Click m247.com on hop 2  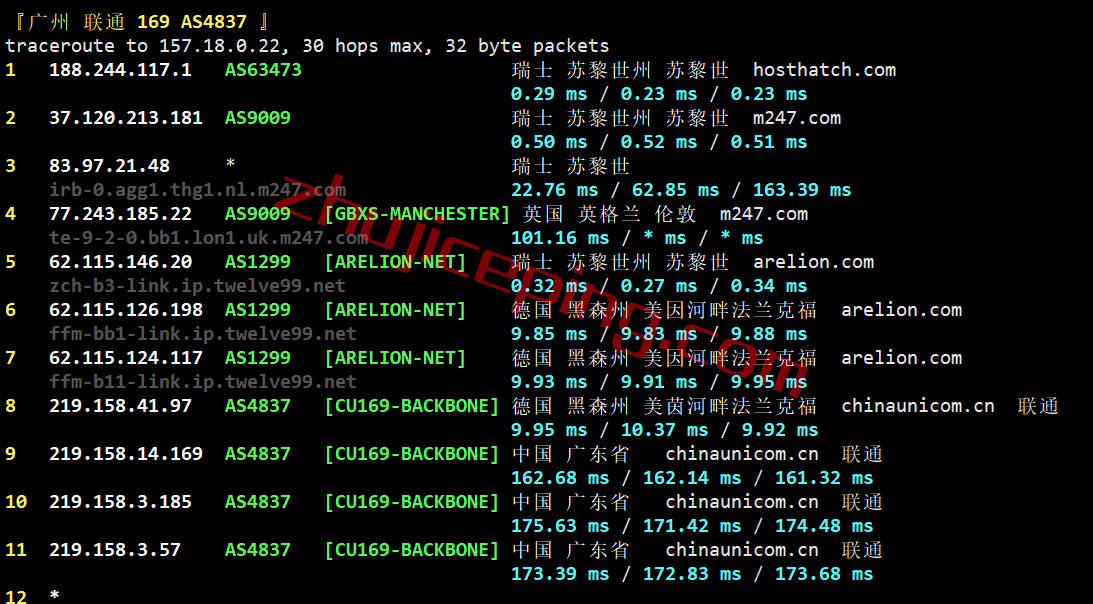pos(797,118)
